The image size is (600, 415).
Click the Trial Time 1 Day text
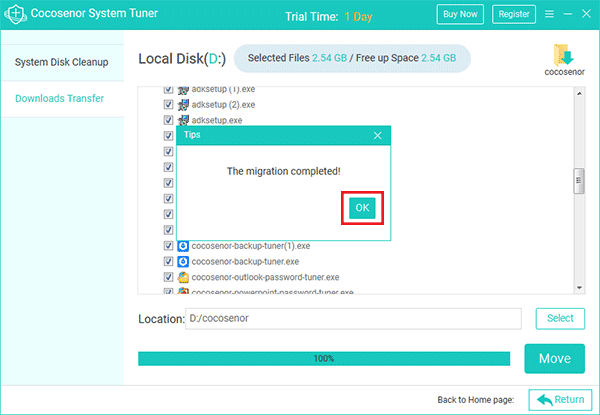[329, 16]
